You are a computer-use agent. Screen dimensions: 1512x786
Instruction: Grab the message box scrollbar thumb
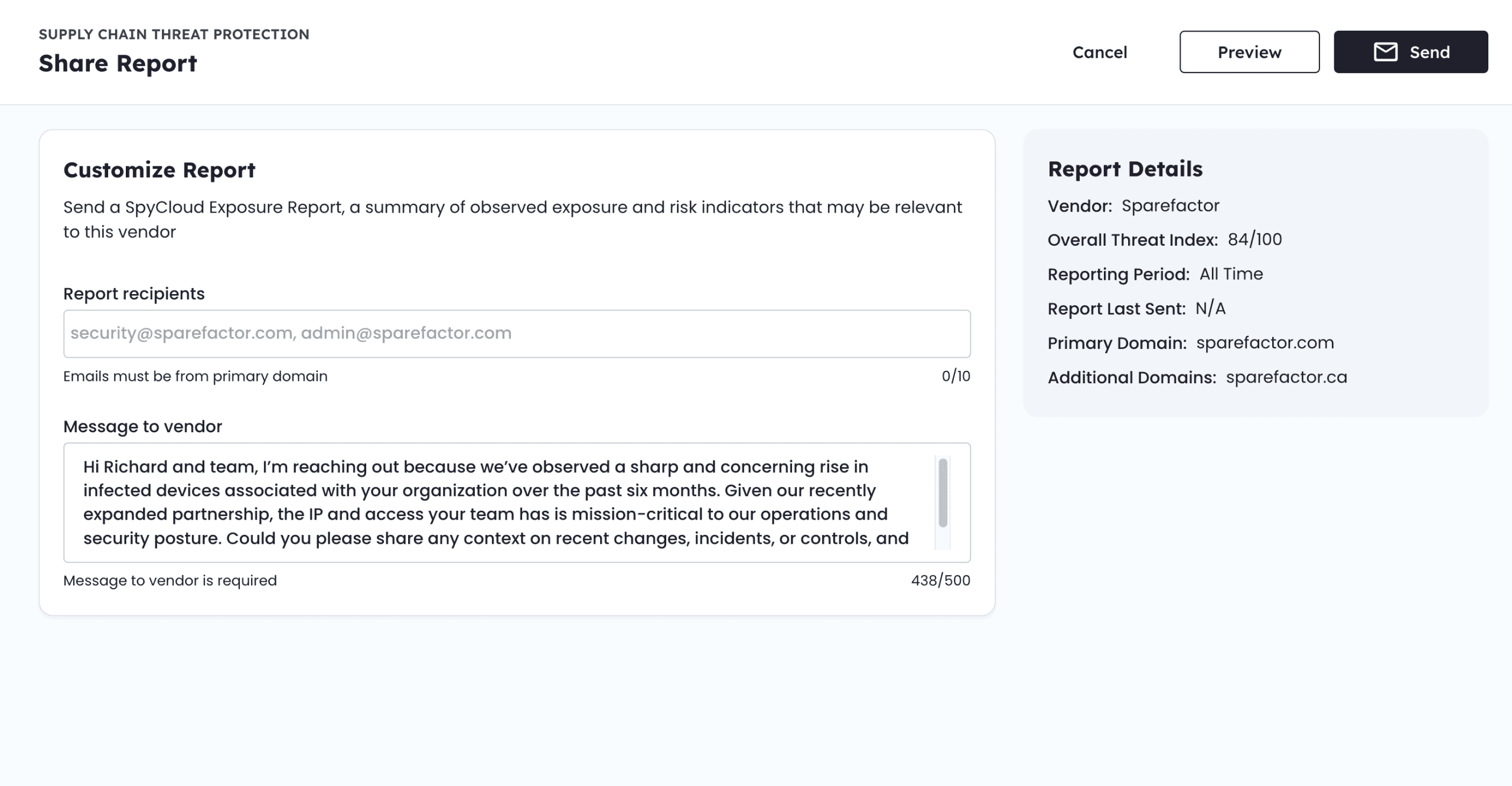point(943,493)
